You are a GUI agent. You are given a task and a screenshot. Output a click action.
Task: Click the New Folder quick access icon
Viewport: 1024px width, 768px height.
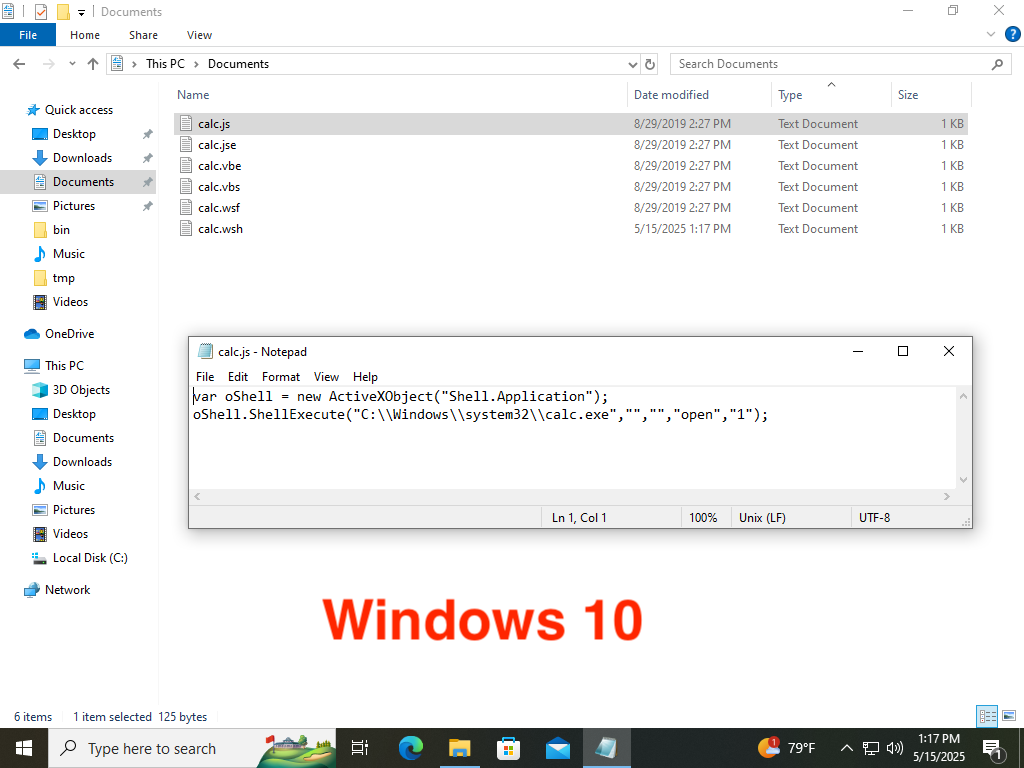coord(63,11)
